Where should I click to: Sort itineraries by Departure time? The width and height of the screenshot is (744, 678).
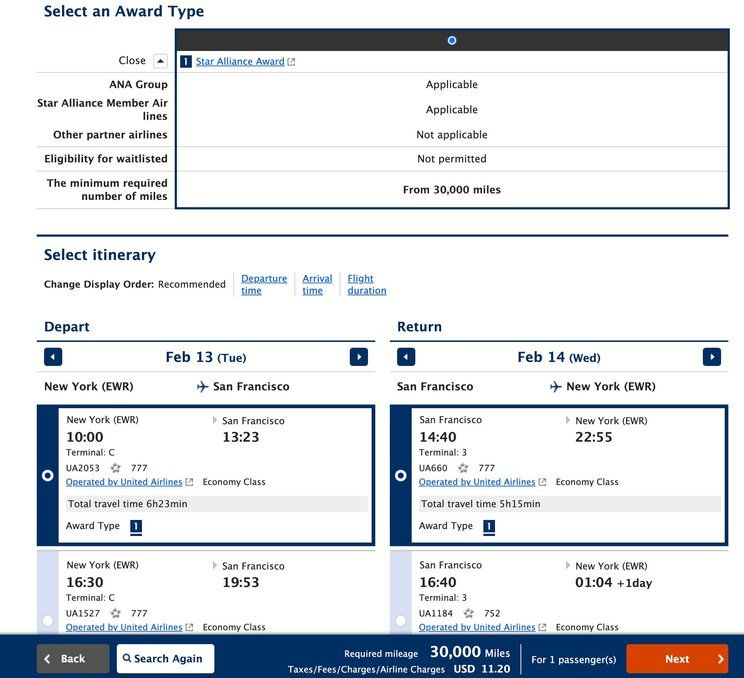(264, 285)
